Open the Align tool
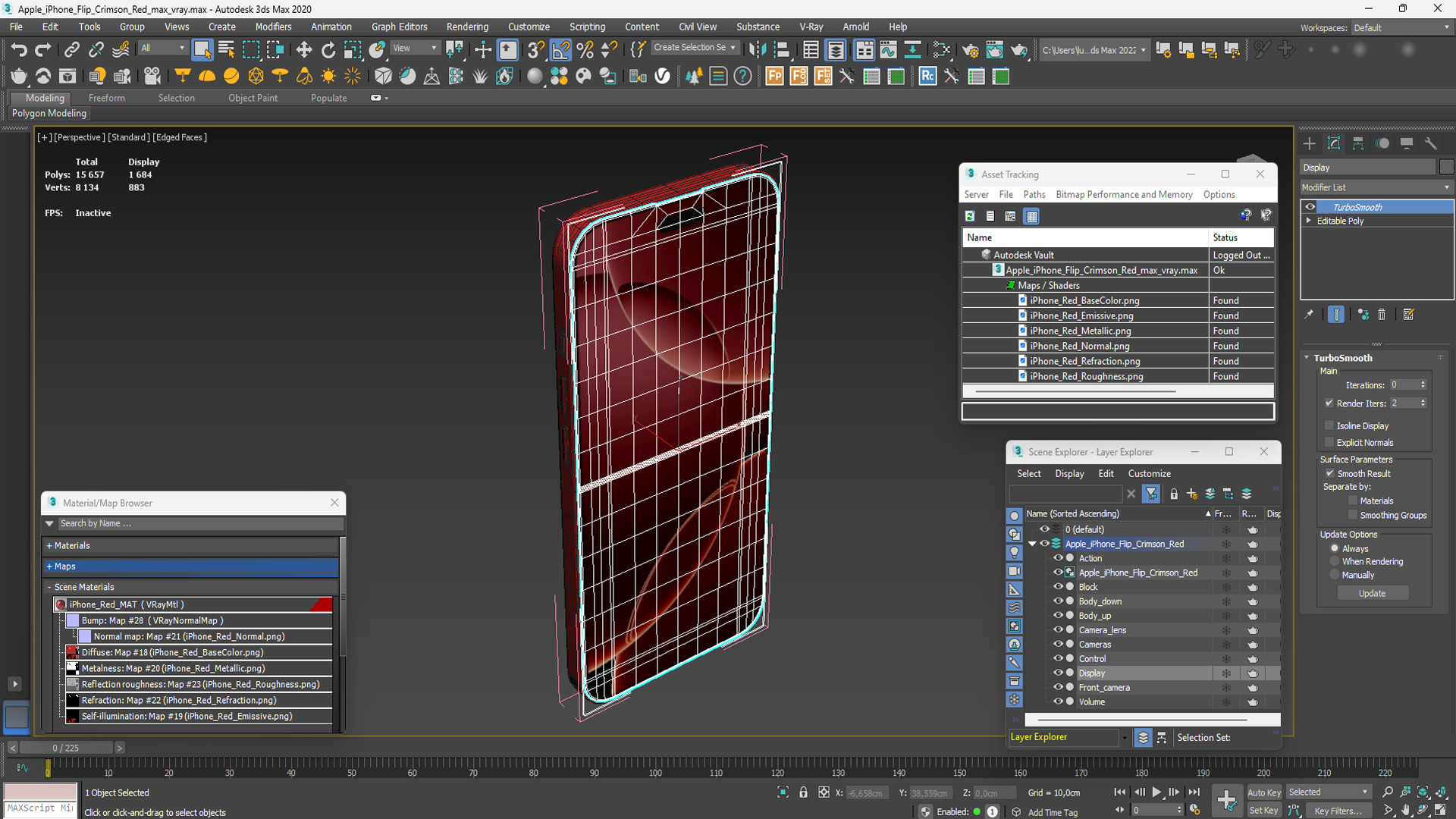Image resolution: width=1456 pixels, height=819 pixels. click(781, 50)
